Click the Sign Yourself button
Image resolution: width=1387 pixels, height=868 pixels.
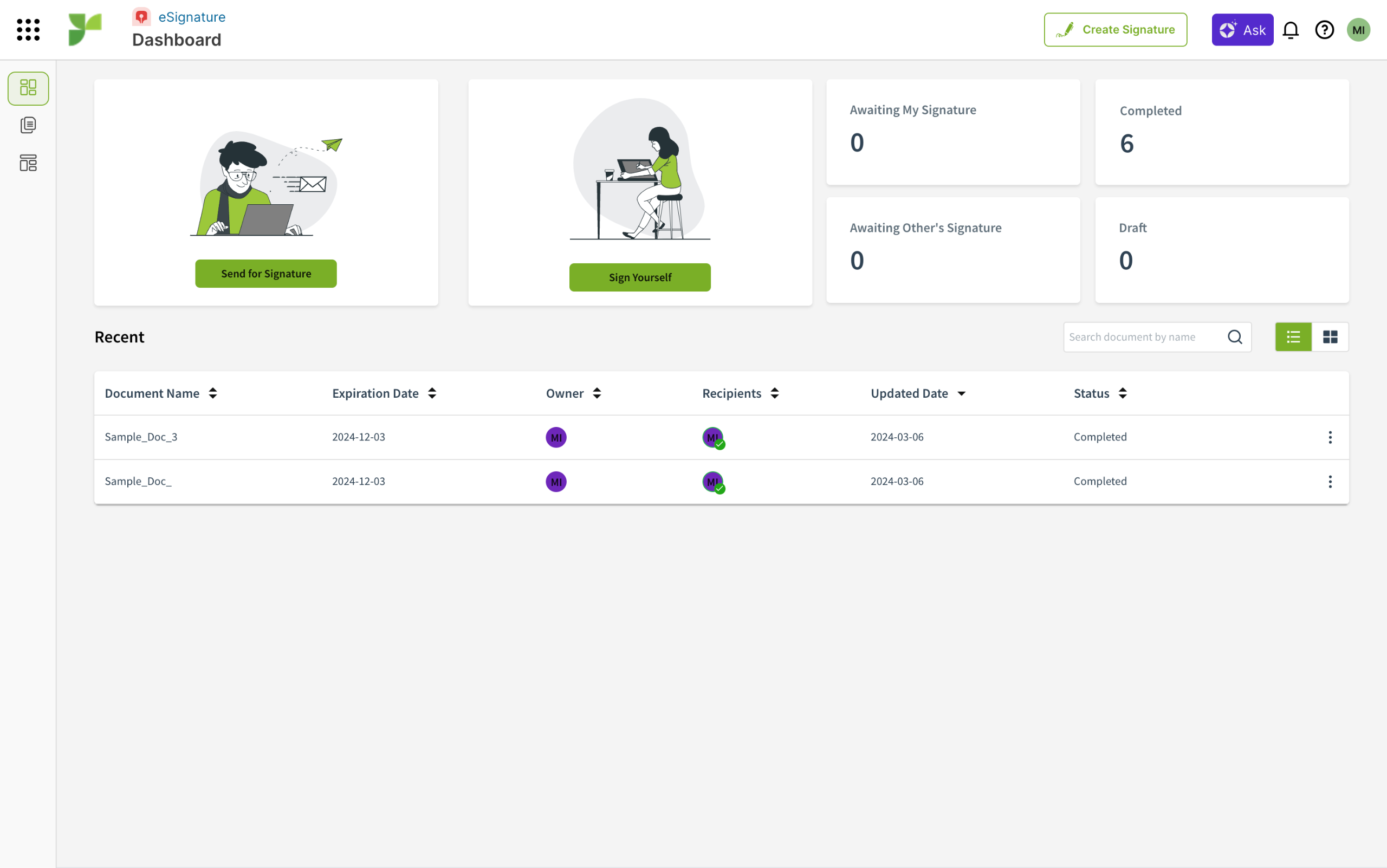tap(639, 277)
